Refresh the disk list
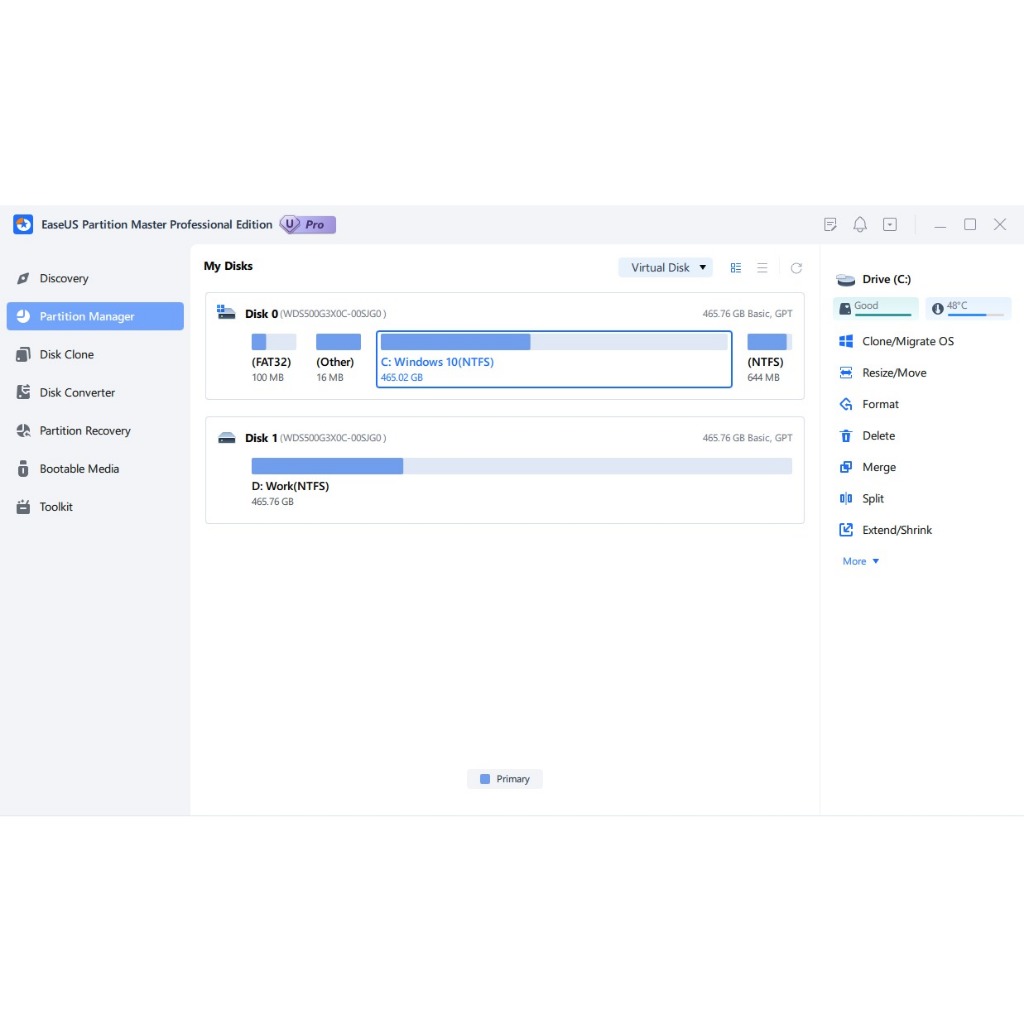1024x1024 pixels. (796, 268)
